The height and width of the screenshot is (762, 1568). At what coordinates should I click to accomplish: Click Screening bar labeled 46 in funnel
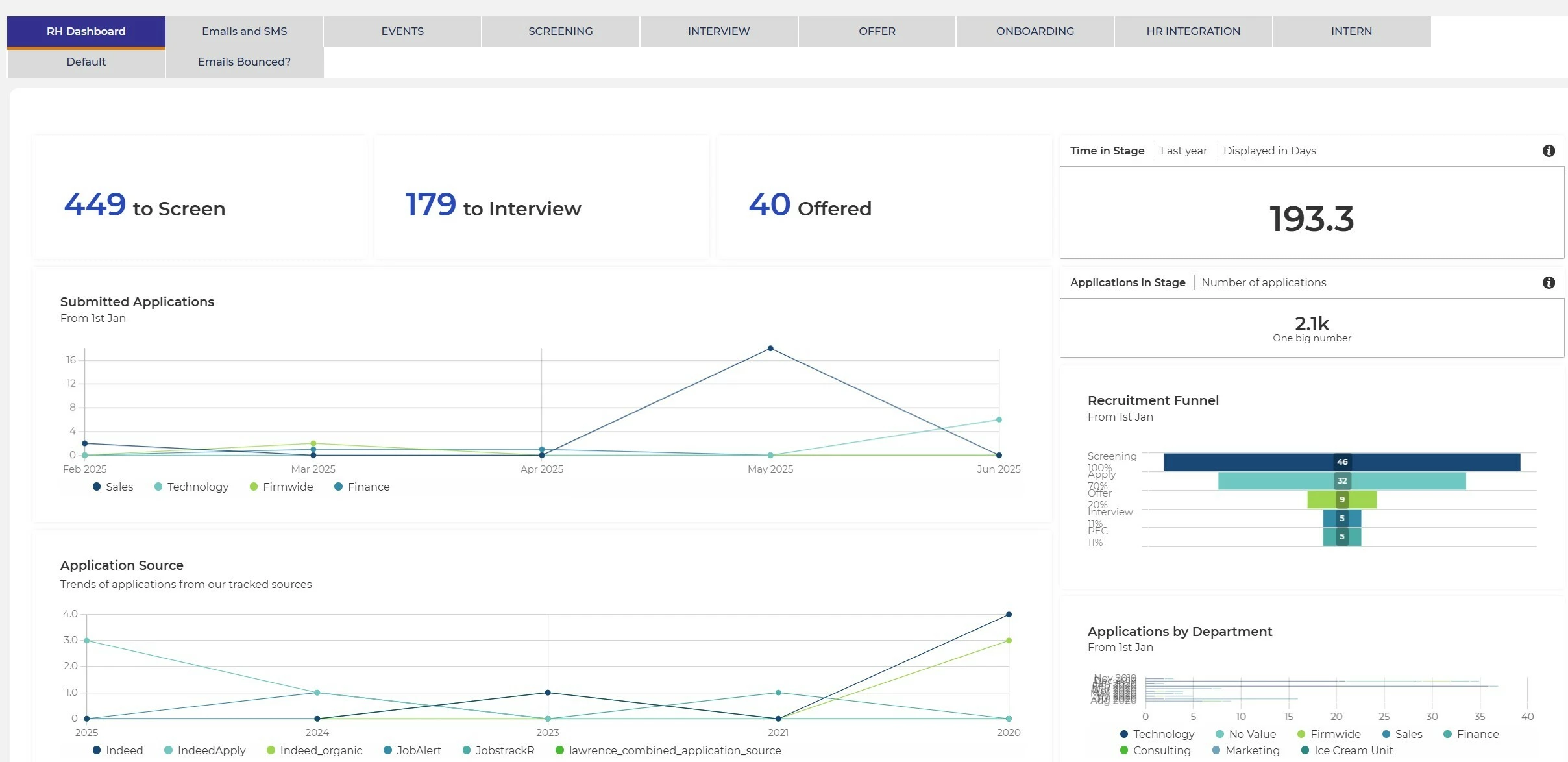click(1341, 462)
